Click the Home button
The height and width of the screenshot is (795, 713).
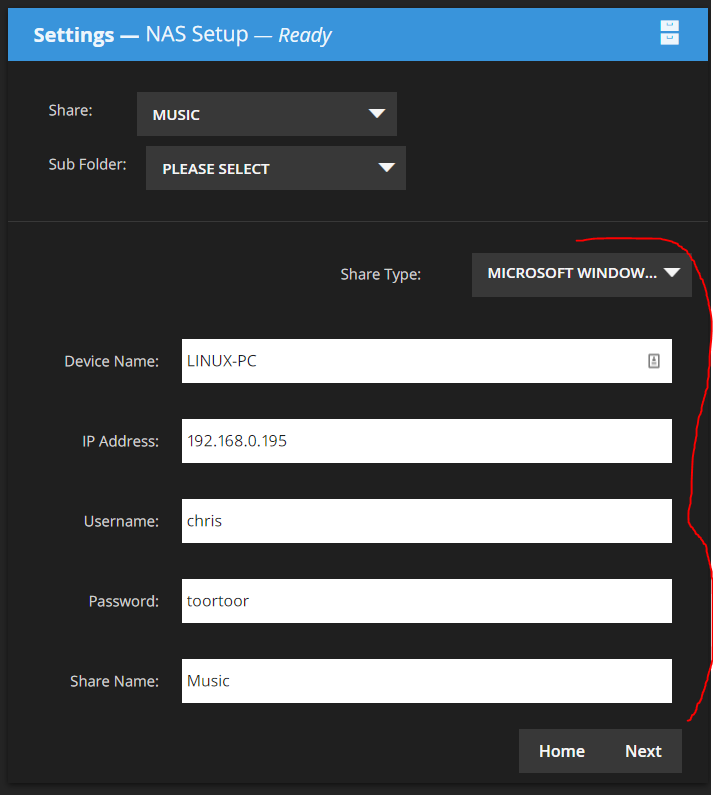[x=562, y=751]
